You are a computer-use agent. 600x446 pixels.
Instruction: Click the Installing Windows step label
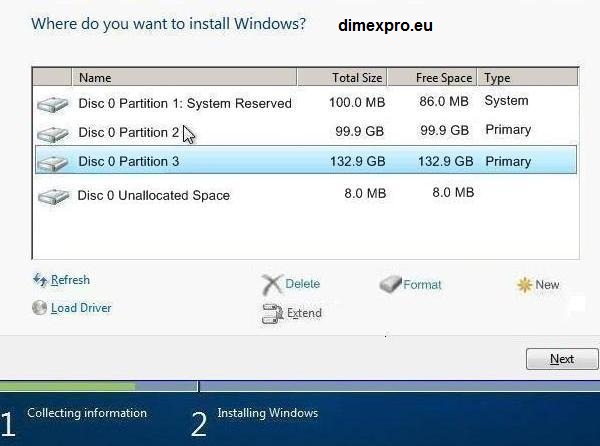tap(267, 413)
